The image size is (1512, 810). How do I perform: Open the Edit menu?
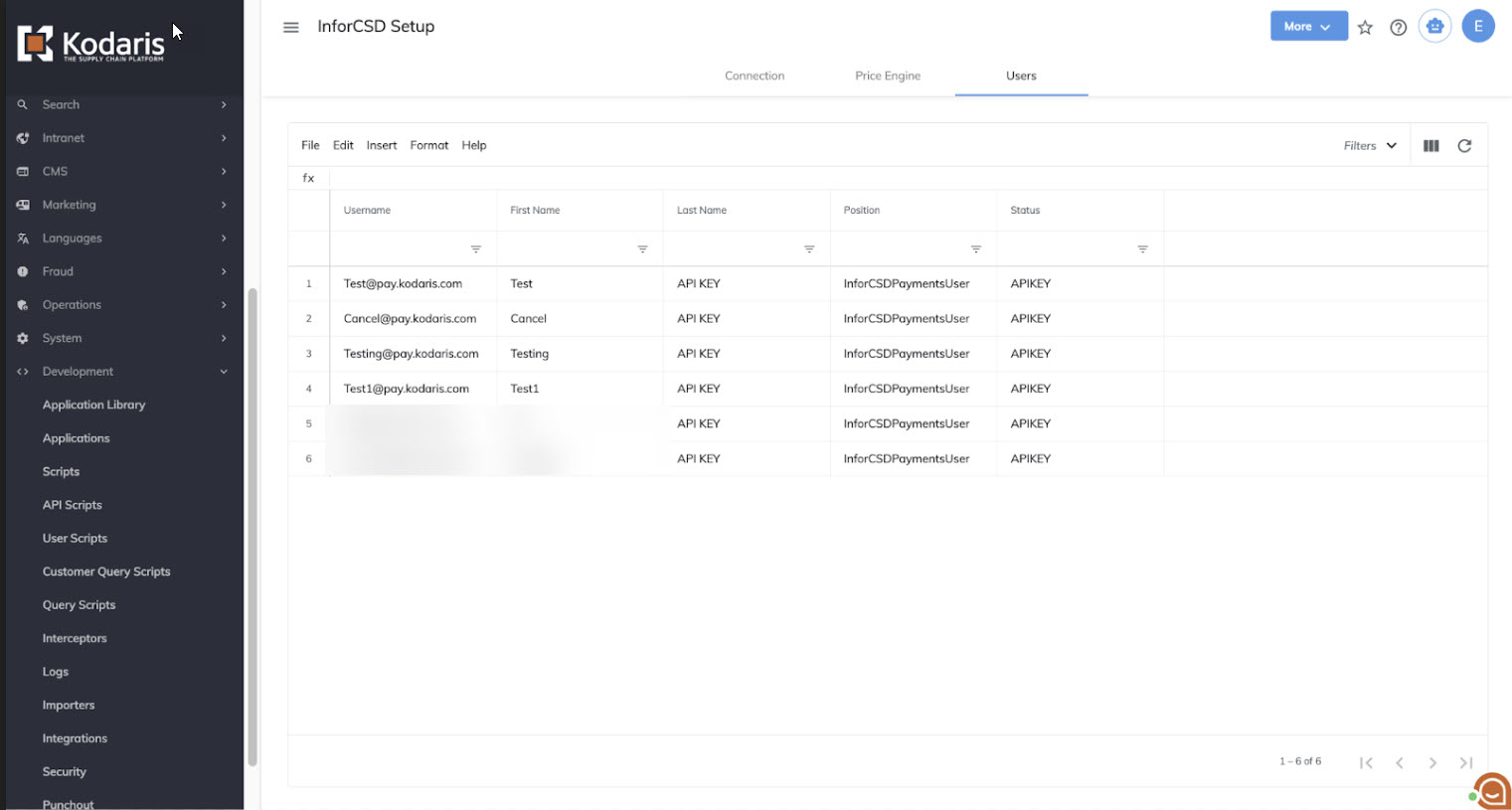(343, 145)
